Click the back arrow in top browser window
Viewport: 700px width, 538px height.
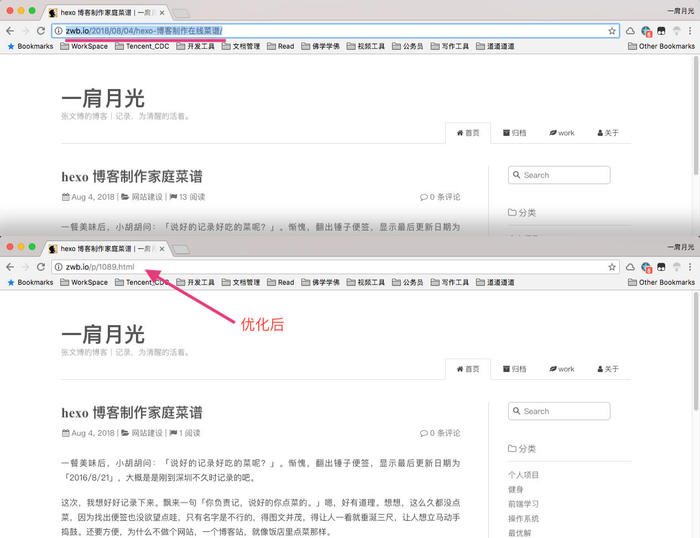click(x=10, y=31)
